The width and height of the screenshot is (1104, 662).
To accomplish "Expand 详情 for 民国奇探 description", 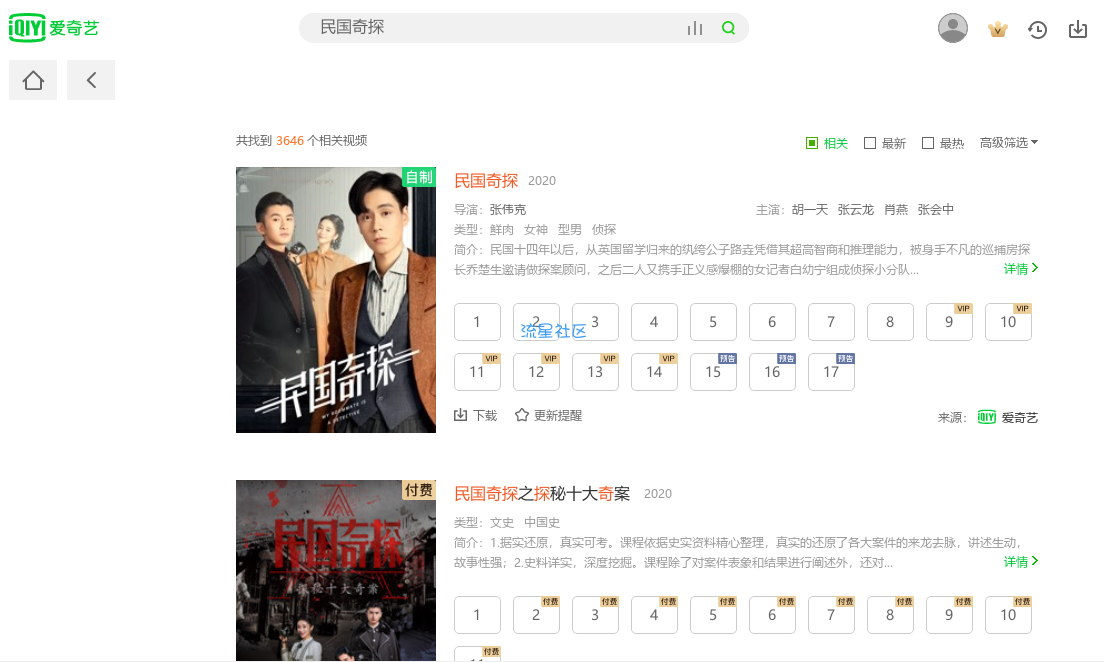I will (1021, 268).
